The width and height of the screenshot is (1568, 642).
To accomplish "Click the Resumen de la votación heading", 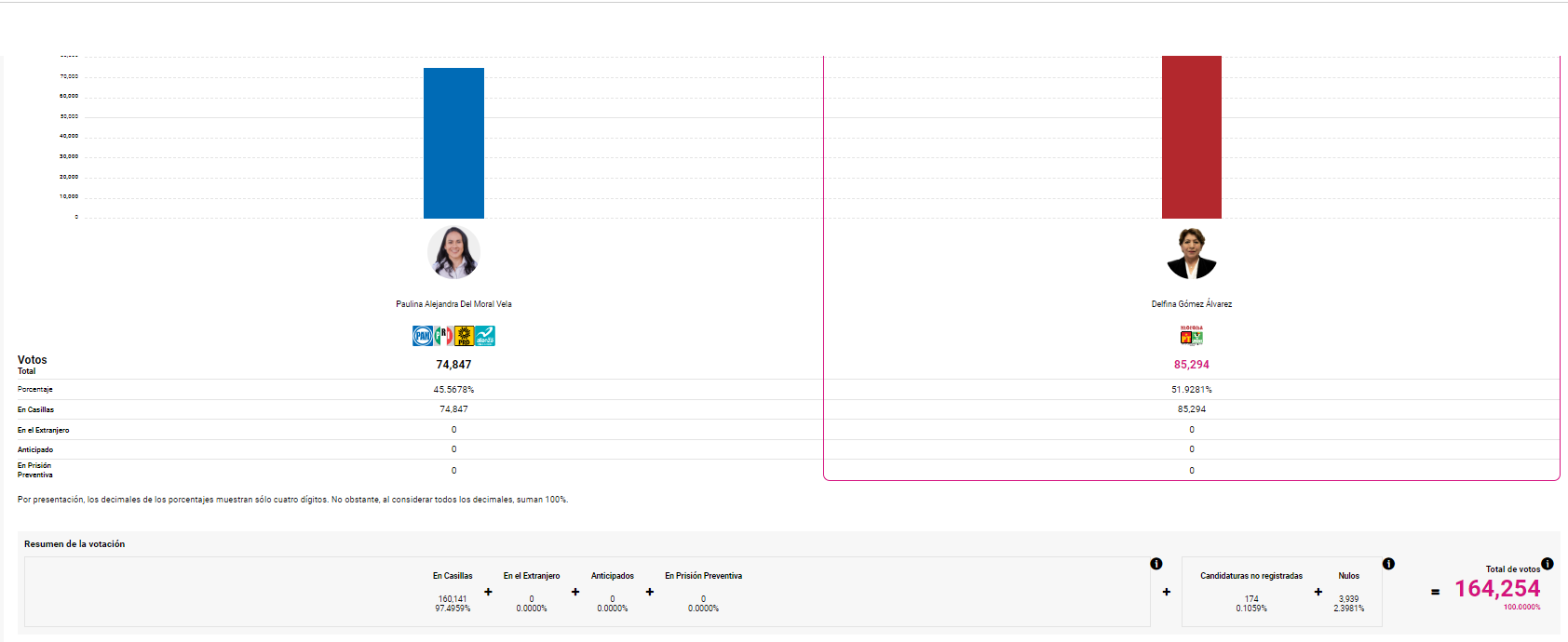I will pyautogui.click(x=74, y=544).
